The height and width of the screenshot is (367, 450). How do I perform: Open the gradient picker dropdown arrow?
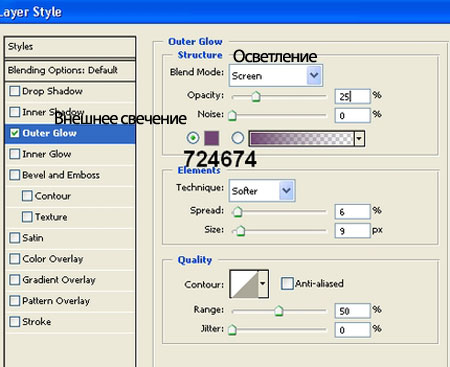point(359,139)
